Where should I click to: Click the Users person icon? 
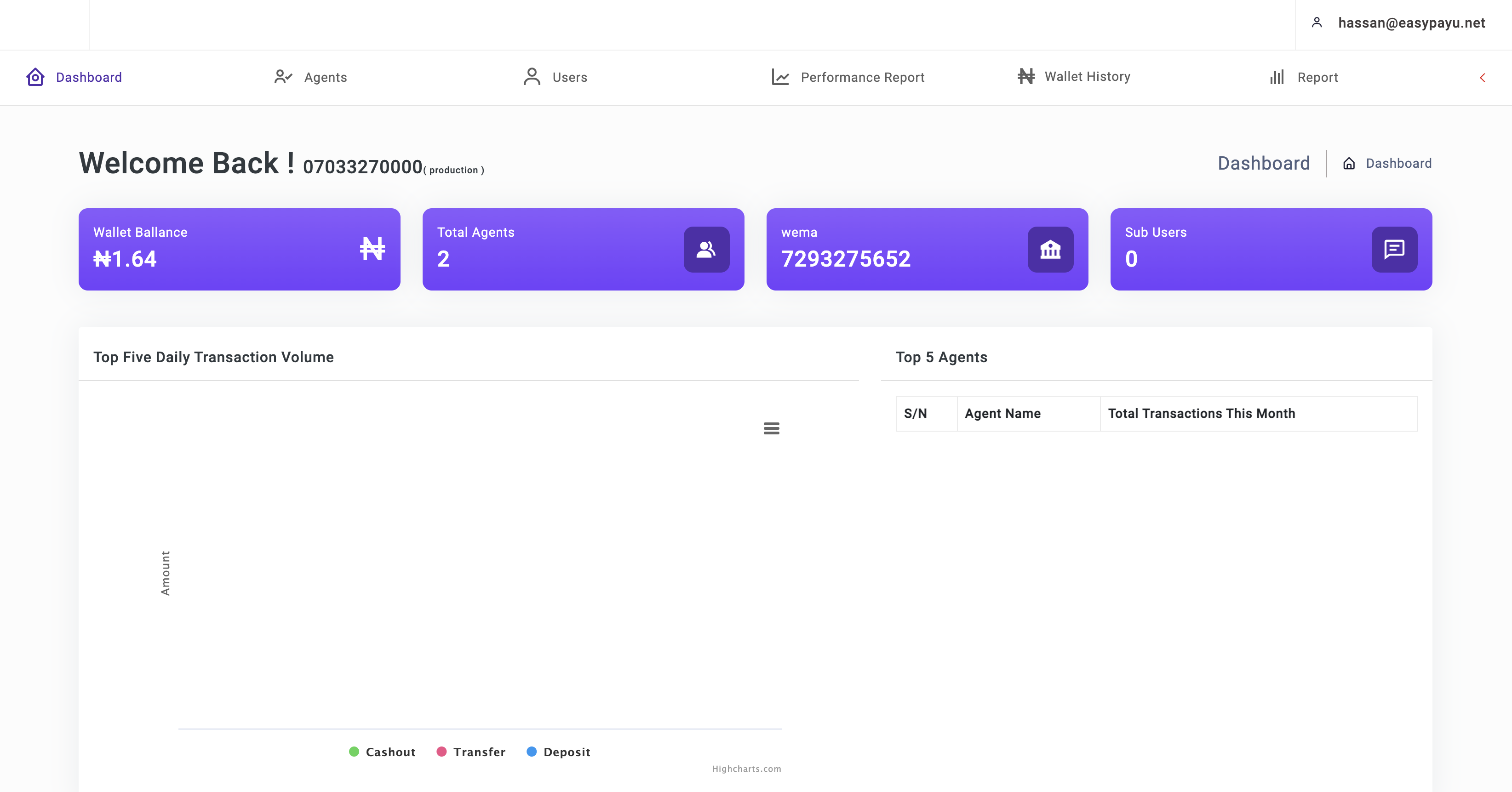tap(532, 77)
